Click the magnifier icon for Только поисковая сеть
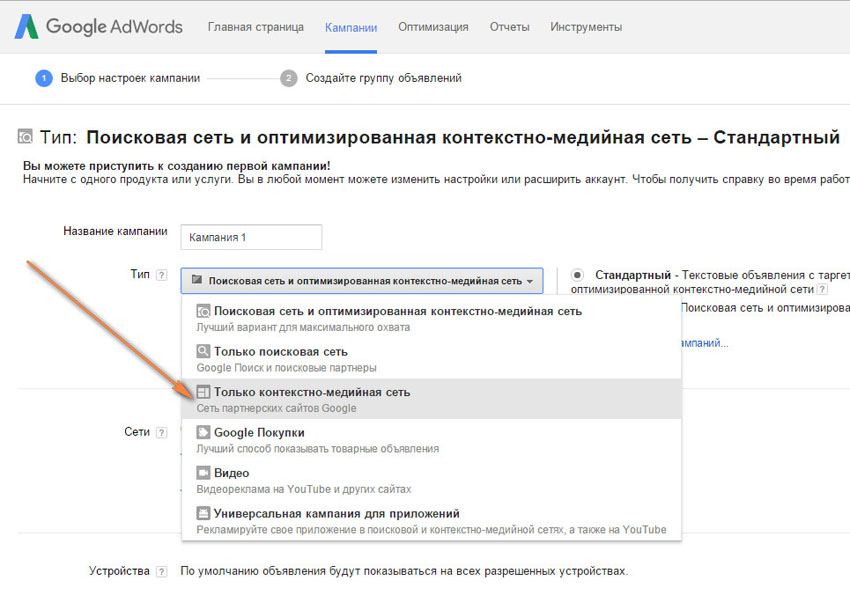The image size is (850, 610). (203, 351)
